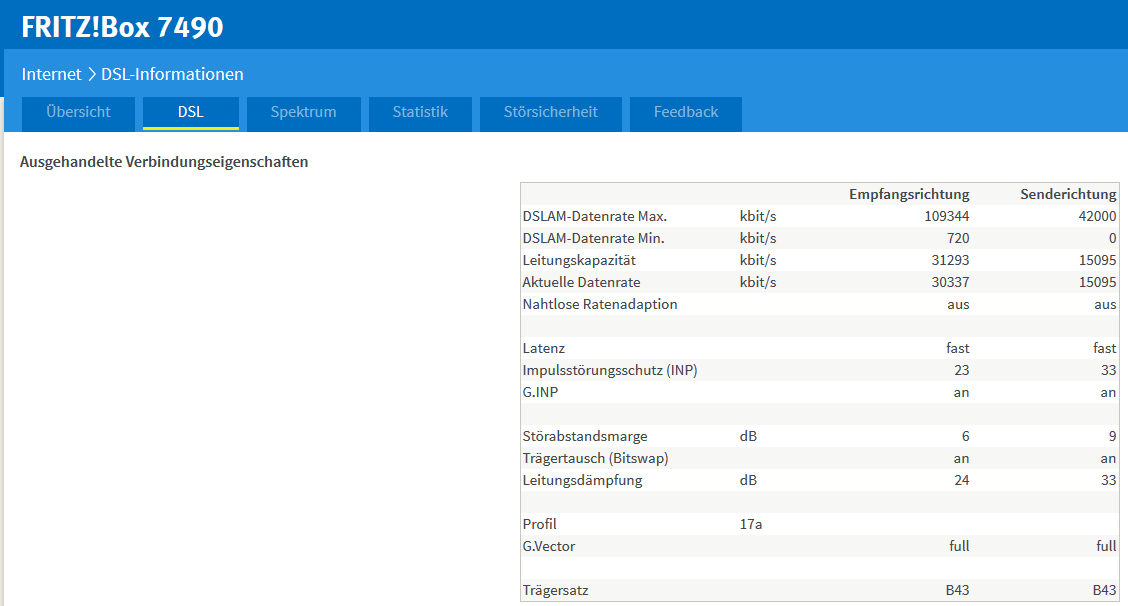Click the Leitungskapazität row label
The image size is (1128, 606).
pos(579,260)
